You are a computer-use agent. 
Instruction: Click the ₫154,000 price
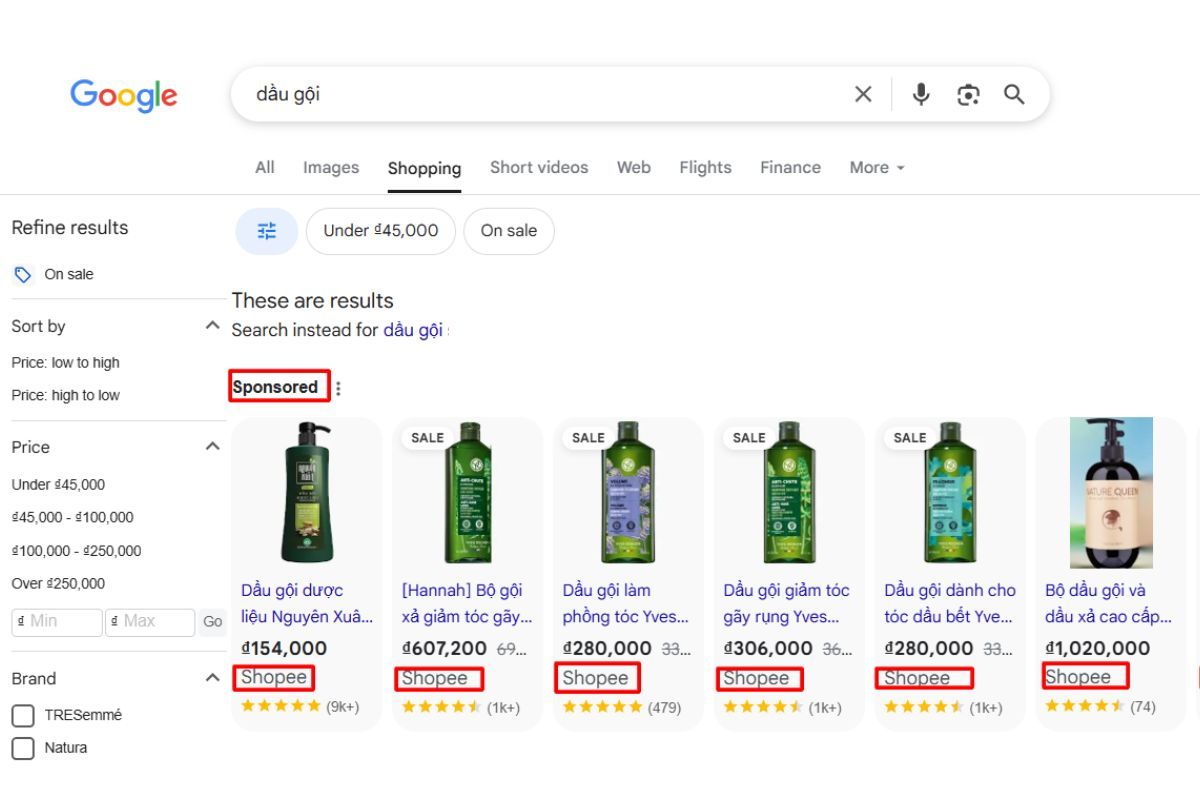click(284, 648)
